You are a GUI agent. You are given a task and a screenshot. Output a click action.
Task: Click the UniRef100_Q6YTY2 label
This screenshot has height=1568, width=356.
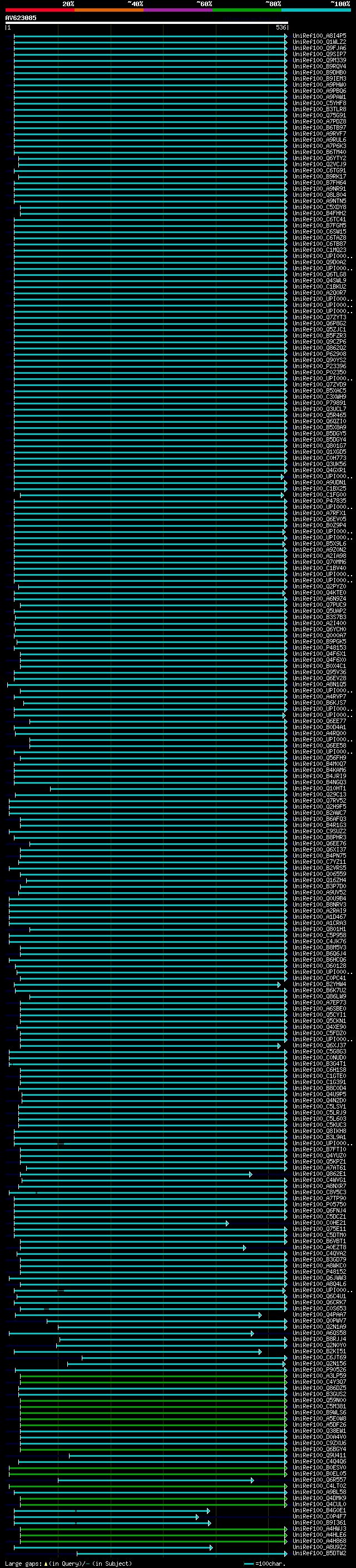319,159
